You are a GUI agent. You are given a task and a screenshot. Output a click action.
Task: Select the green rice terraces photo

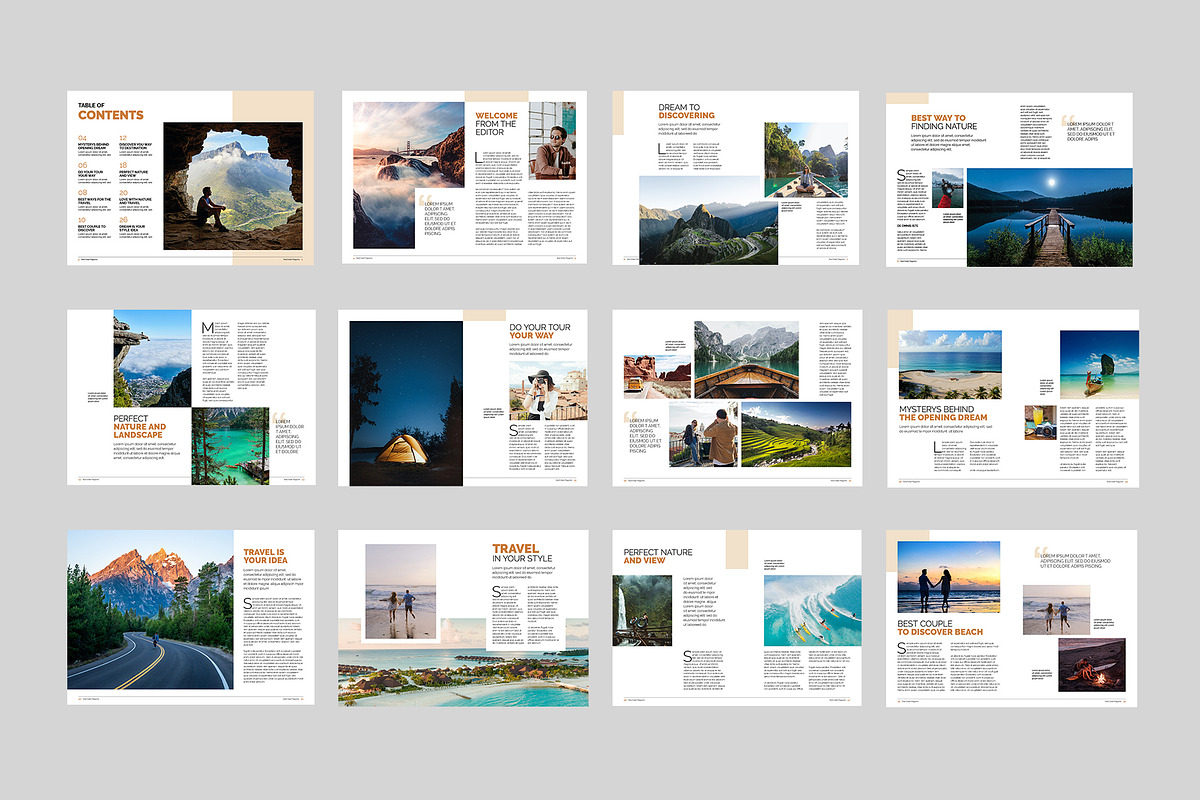(796, 435)
